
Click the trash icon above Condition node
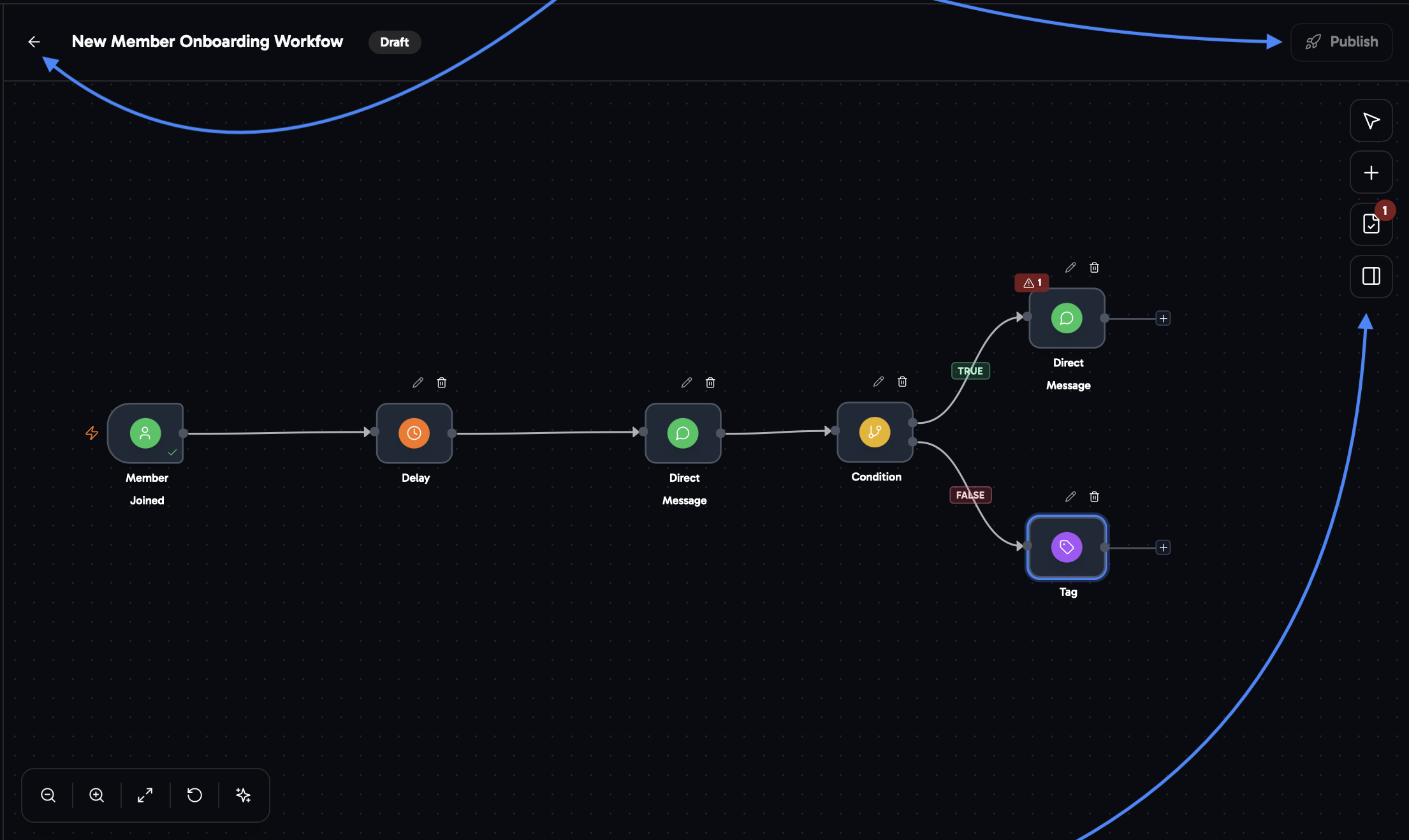(902, 381)
